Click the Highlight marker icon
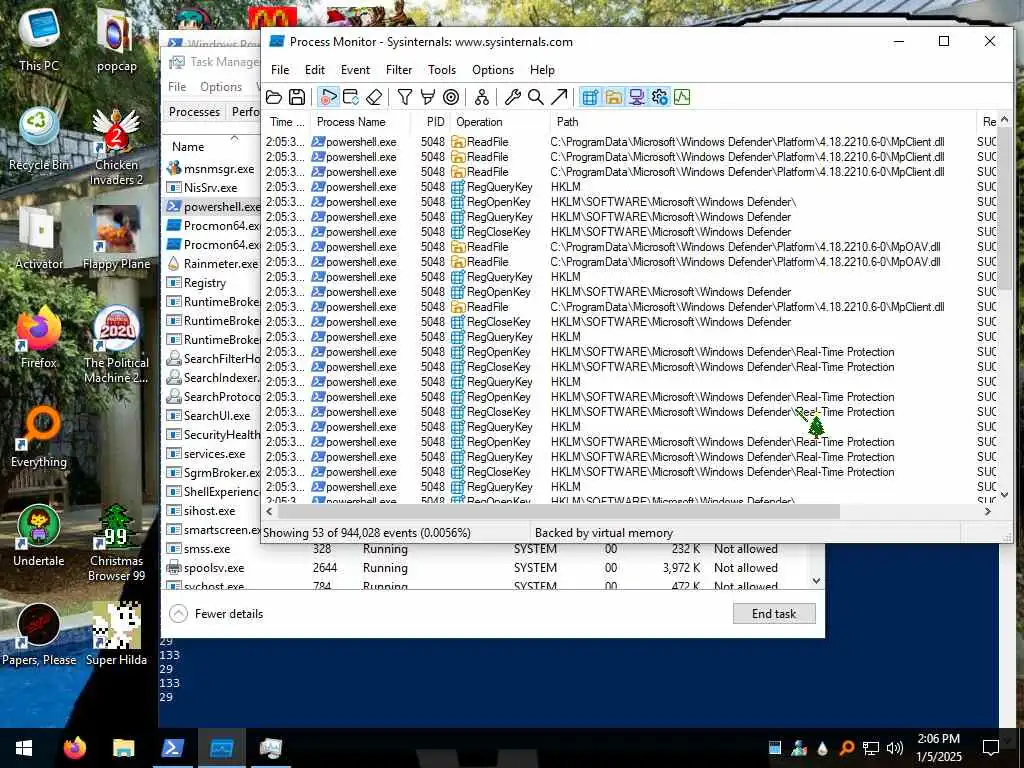This screenshot has height=768, width=1024. (x=428, y=97)
